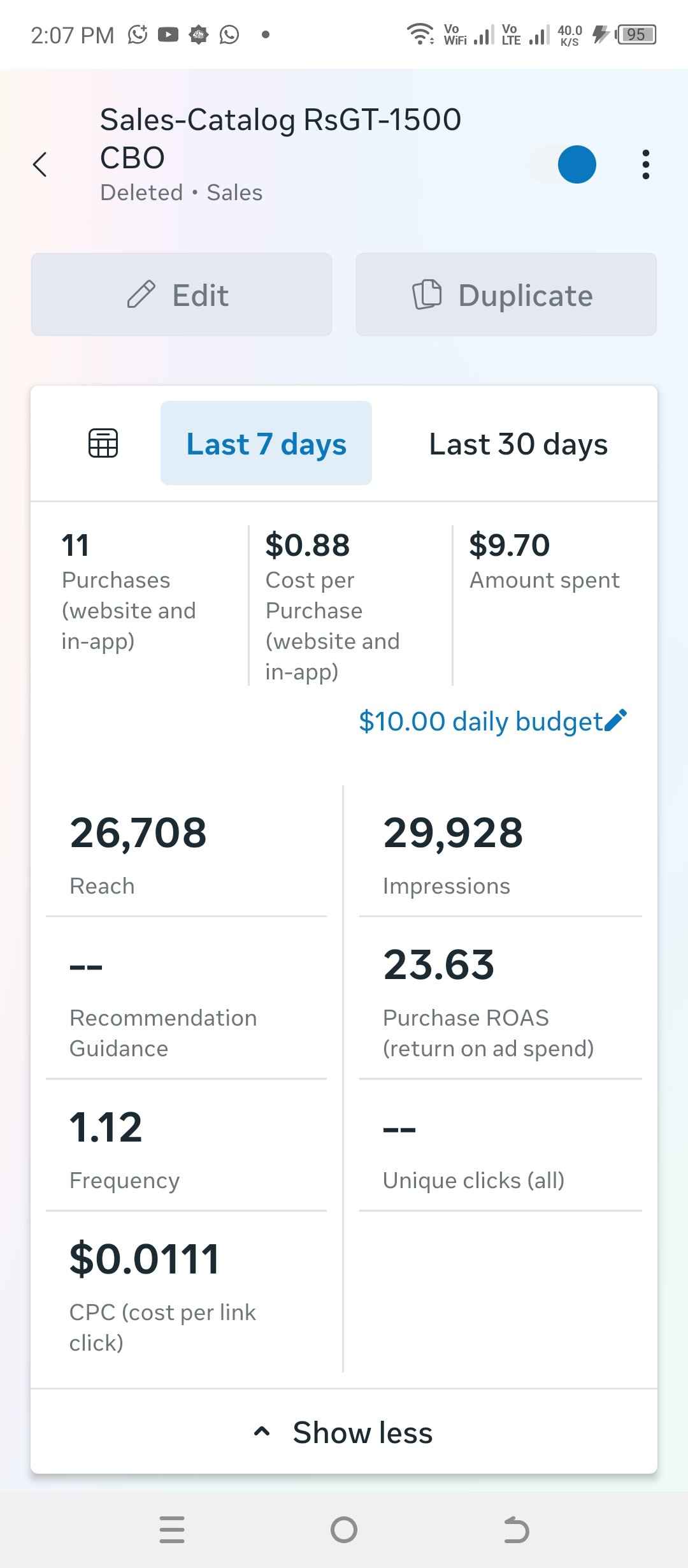Collapse metrics with Show less
The width and height of the screenshot is (688, 1568).
(x=344, y=1432)
